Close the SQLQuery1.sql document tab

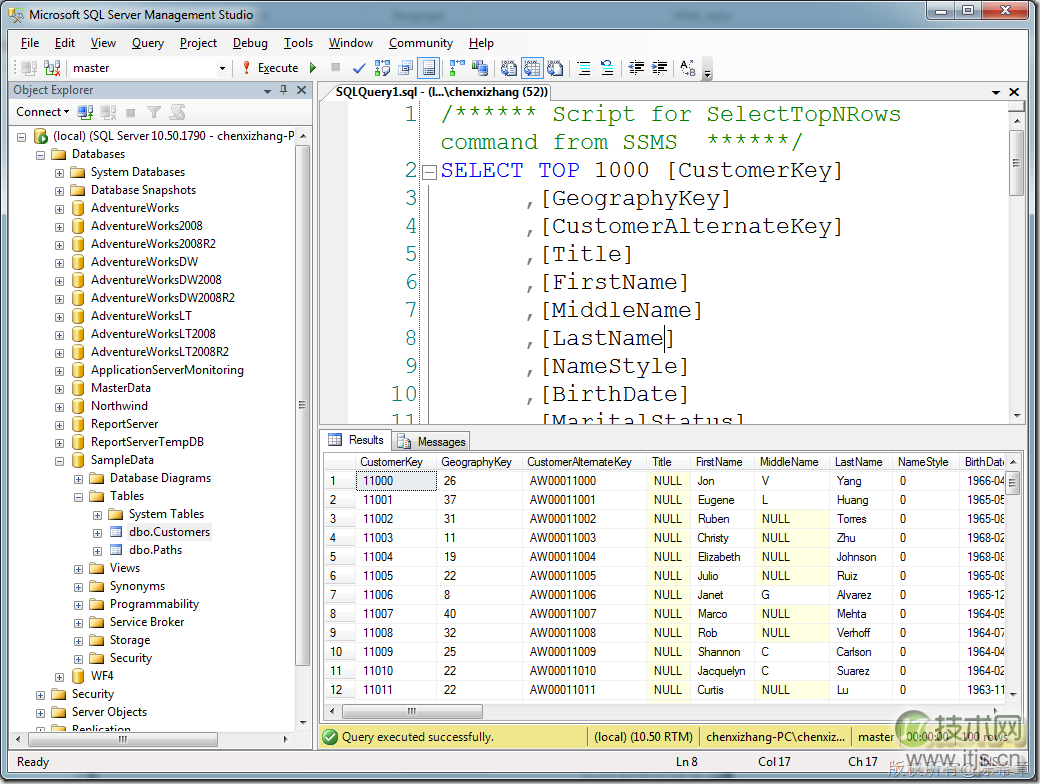pos(1014,92)
